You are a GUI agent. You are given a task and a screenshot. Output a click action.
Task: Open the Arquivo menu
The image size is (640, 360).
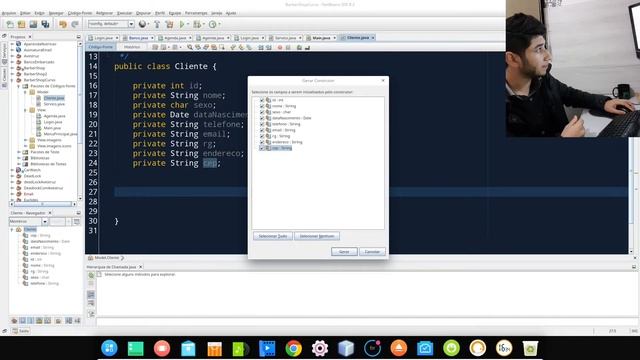(x=9, y=13)
